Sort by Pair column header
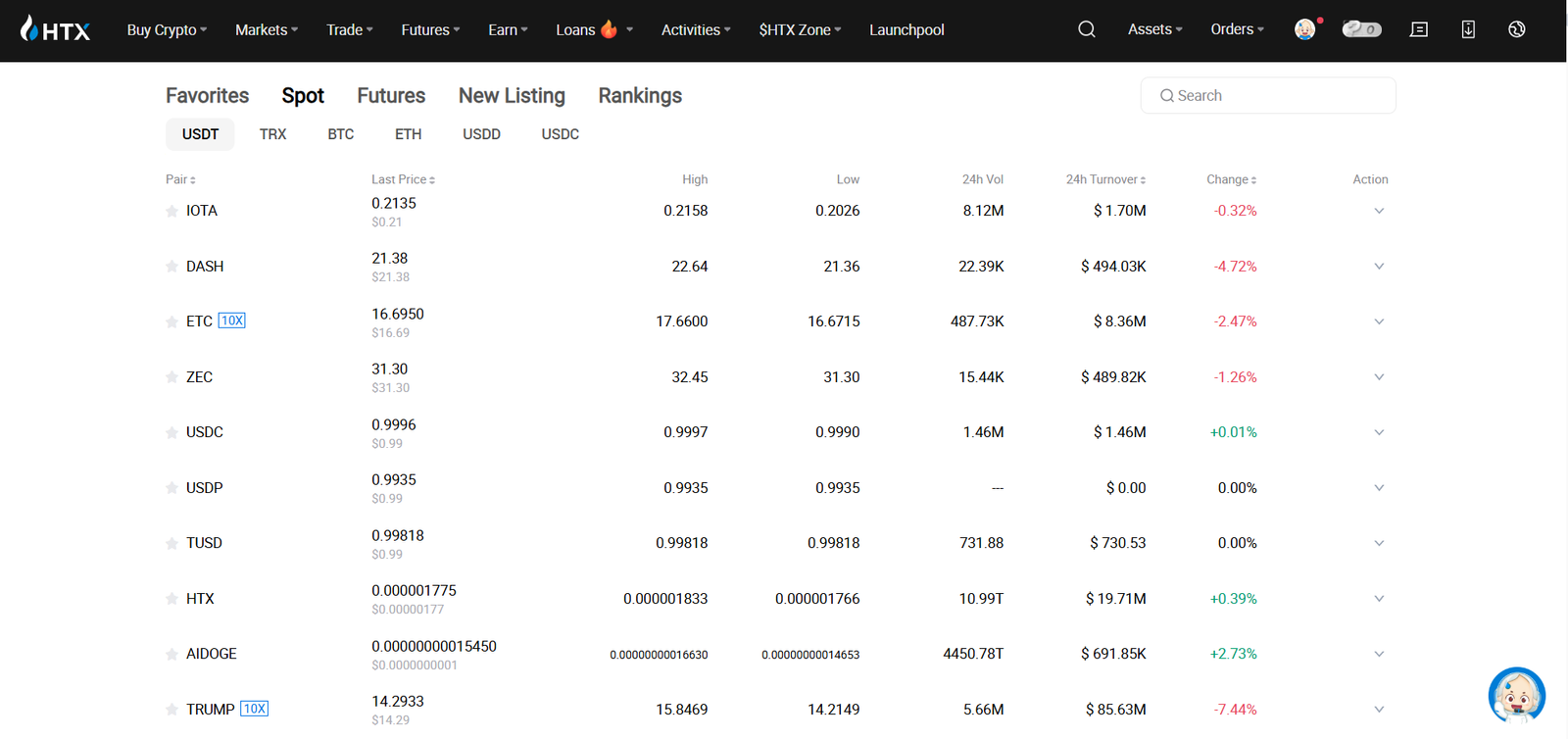 coord(180,179)
